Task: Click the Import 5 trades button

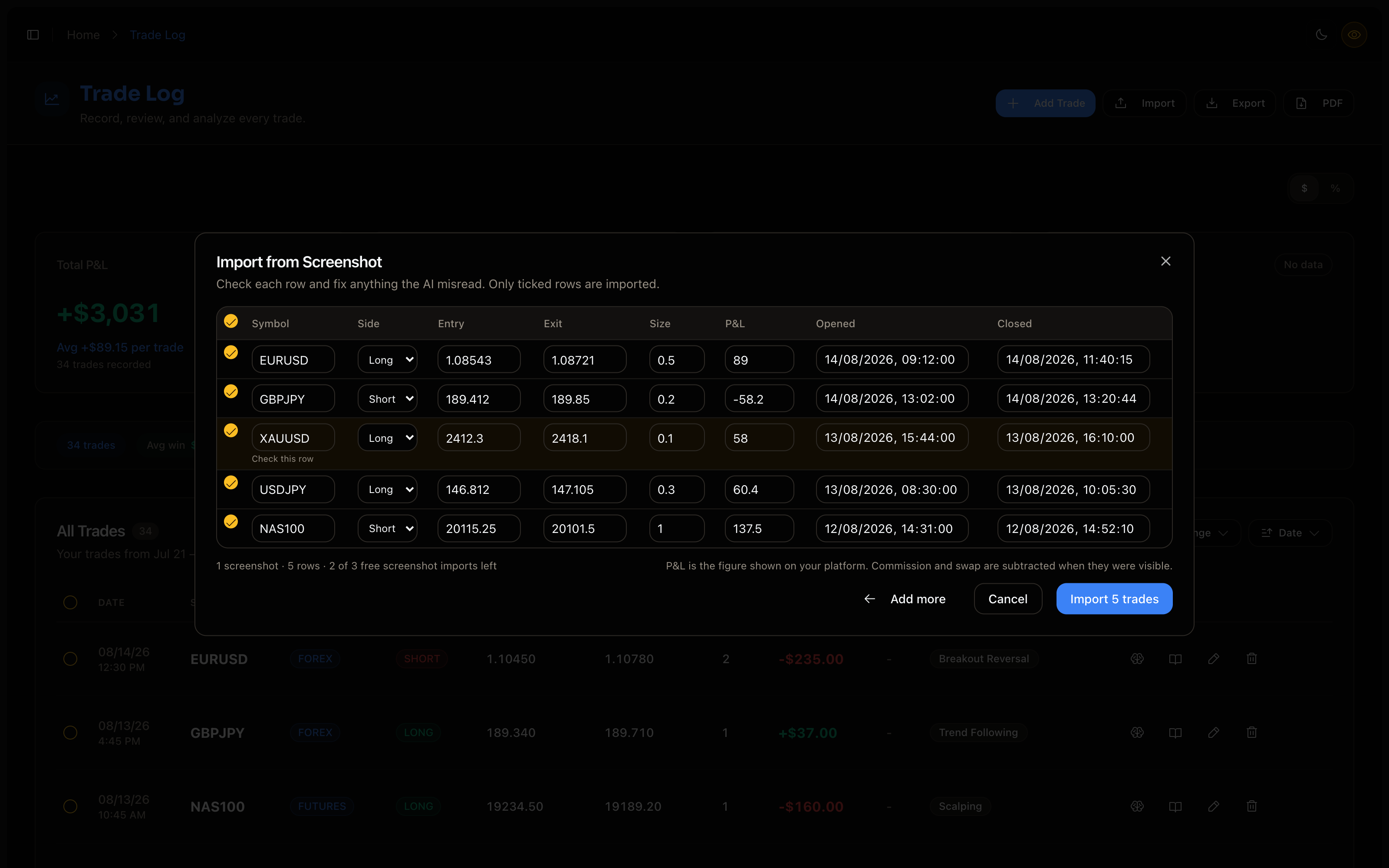Action: 1114,599
